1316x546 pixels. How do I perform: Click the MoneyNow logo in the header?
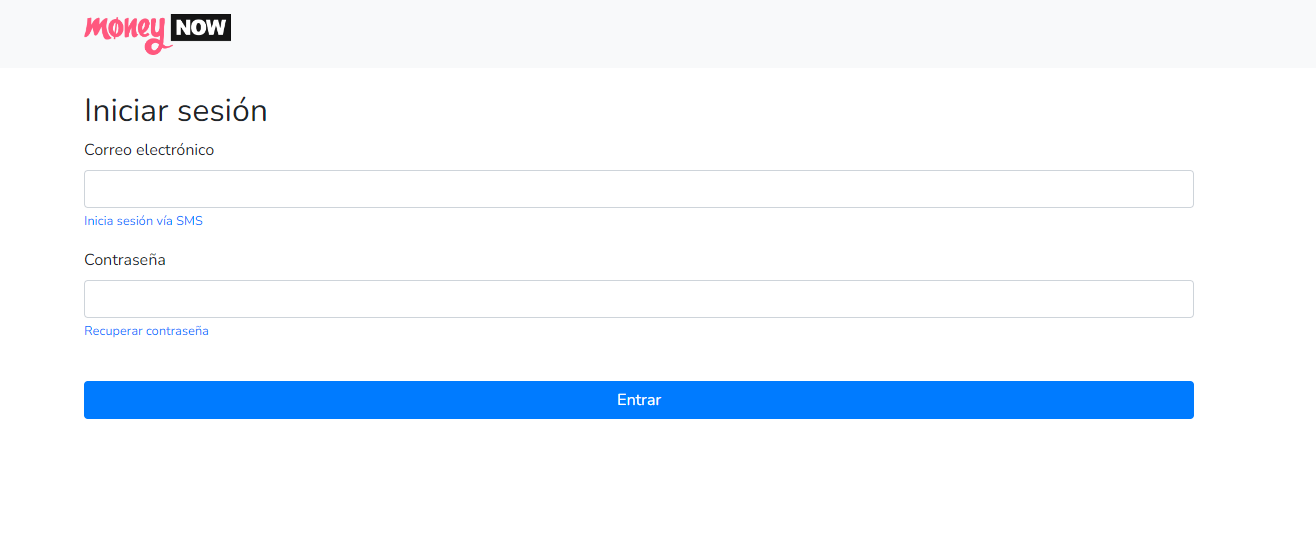point(158,33)
